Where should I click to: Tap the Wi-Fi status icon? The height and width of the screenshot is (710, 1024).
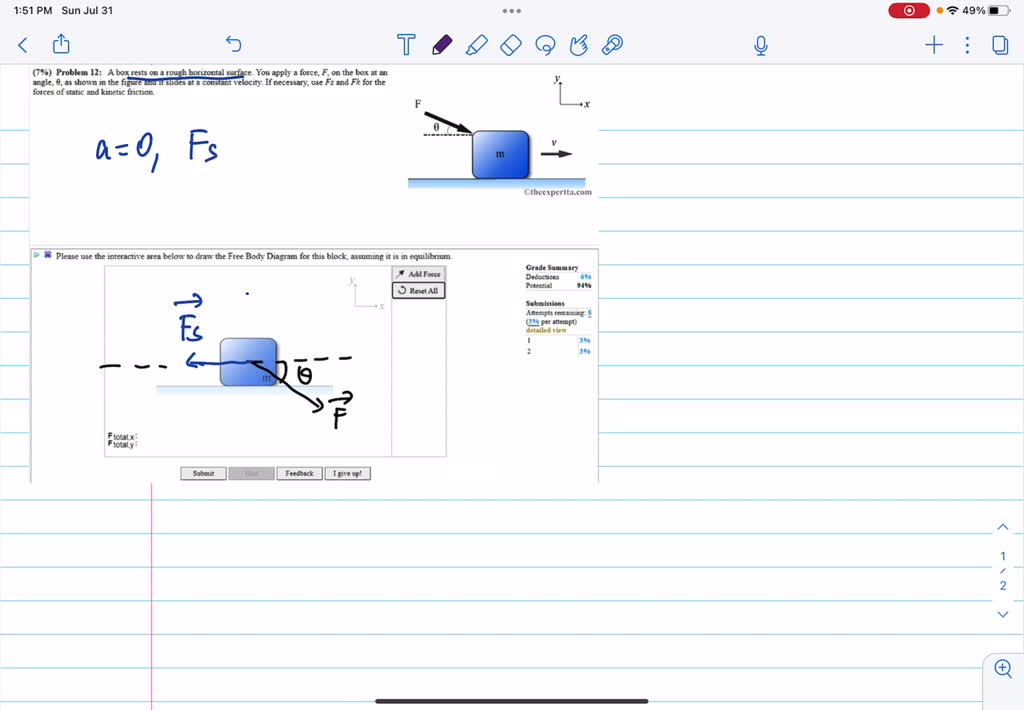(953, 10)
